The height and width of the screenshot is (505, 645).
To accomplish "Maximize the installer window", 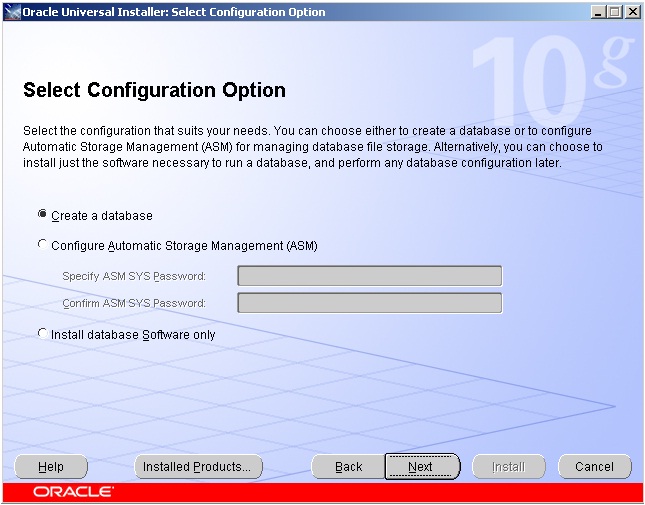I will click(x=615, y=11).
